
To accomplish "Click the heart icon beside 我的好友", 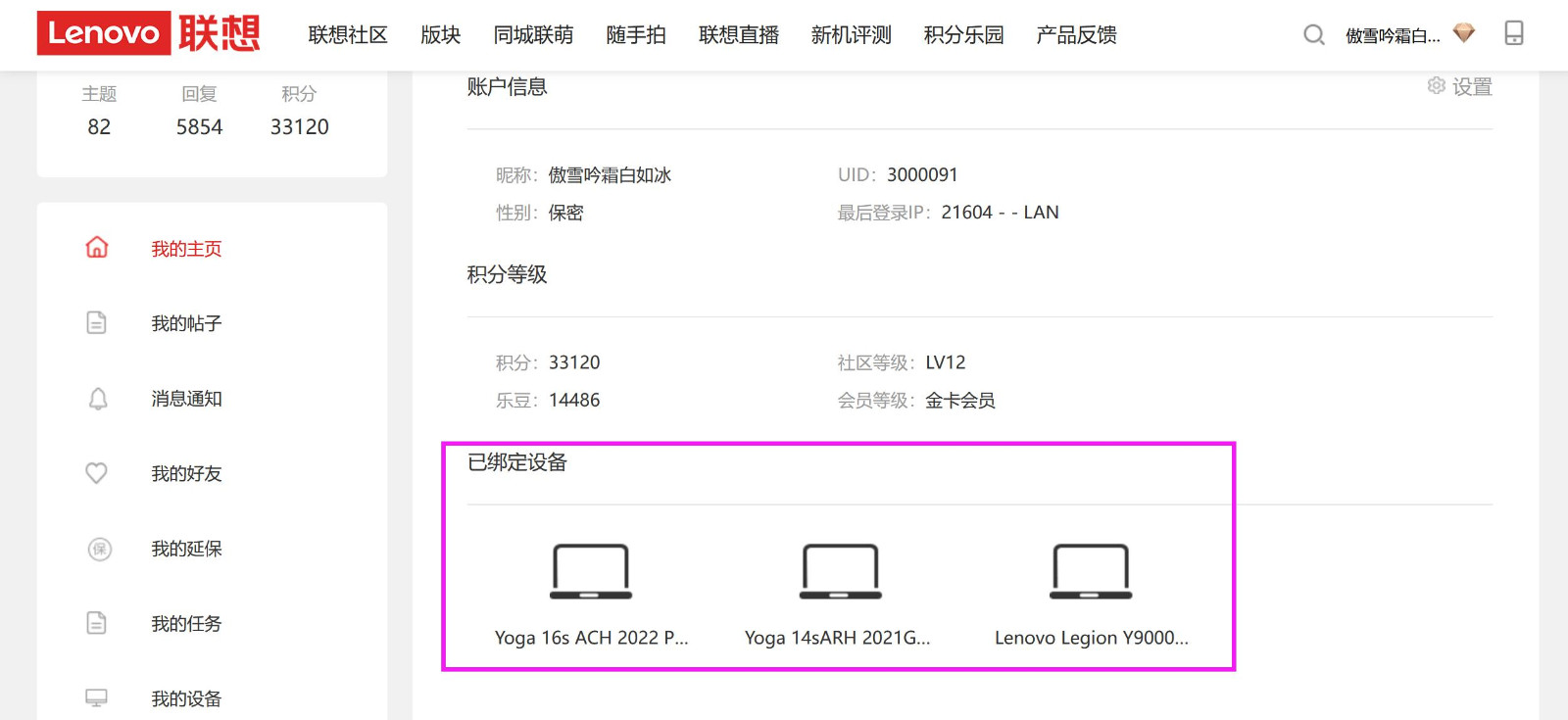I will click(x=96, y=473).
